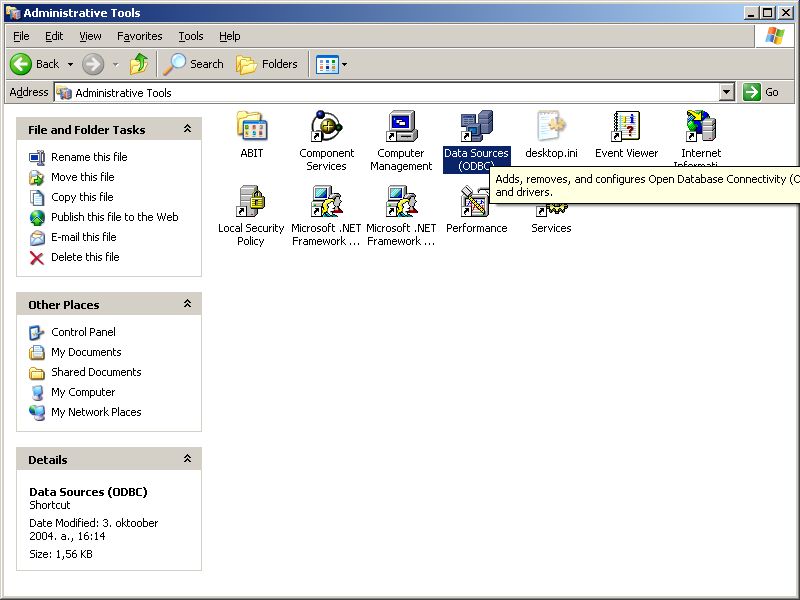The image size is (800, 600).
Task: Select the Data Sources (ODBC) shortcut
Action: point(476,126)
